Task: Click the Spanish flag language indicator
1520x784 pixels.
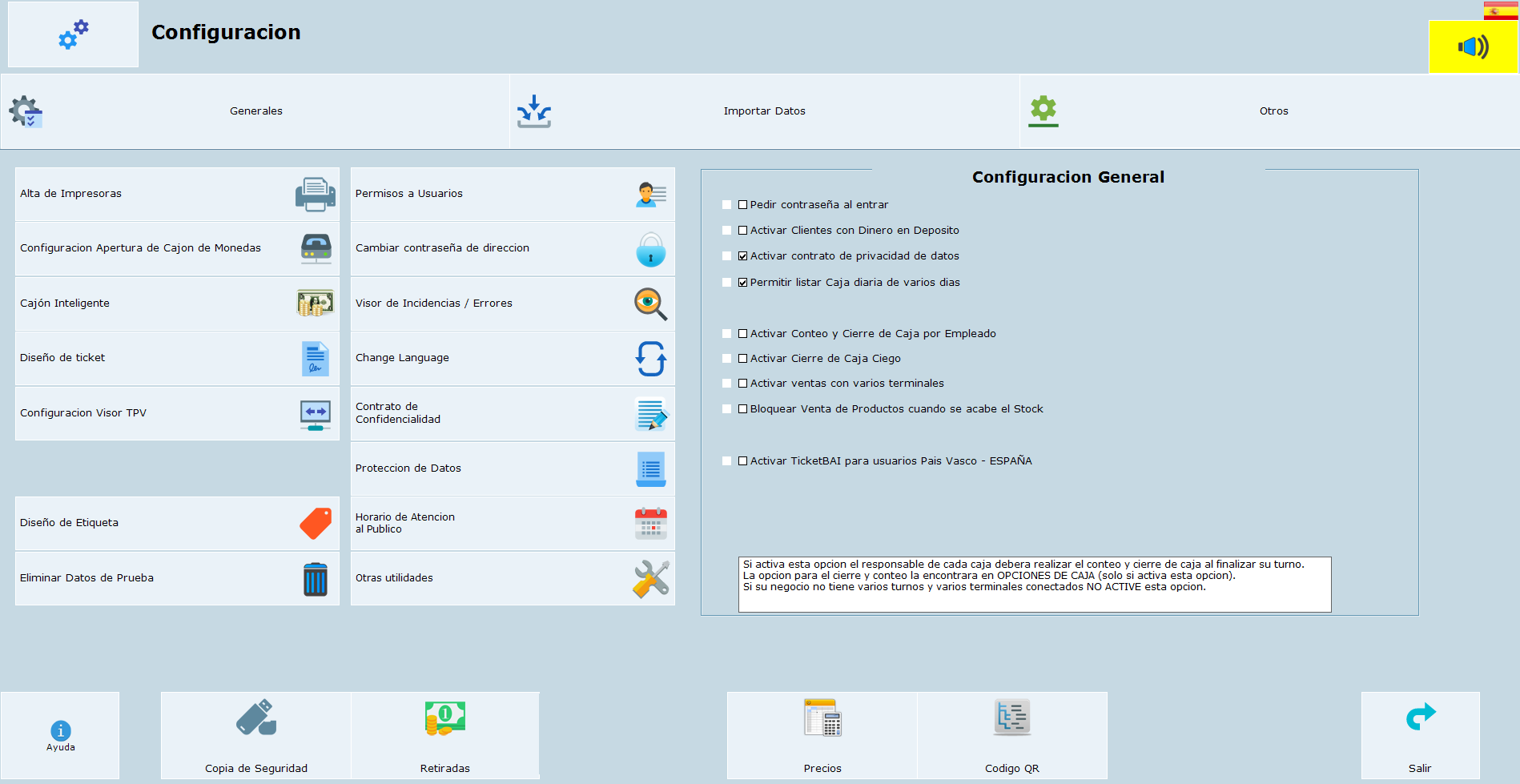Action: click(1500, 11)
